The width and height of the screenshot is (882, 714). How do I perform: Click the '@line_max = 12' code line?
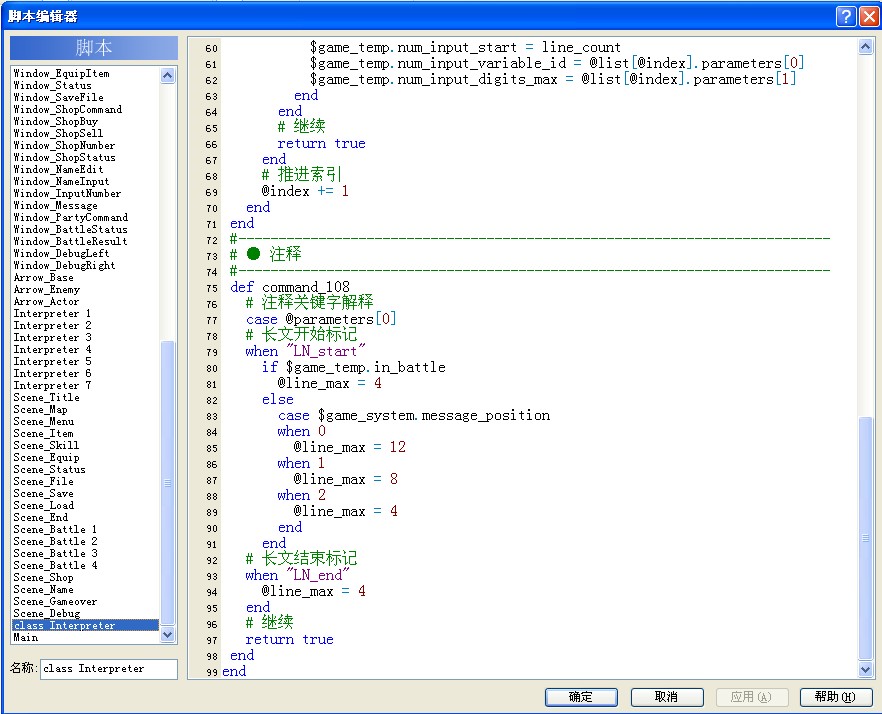click(x=349, y=447)
